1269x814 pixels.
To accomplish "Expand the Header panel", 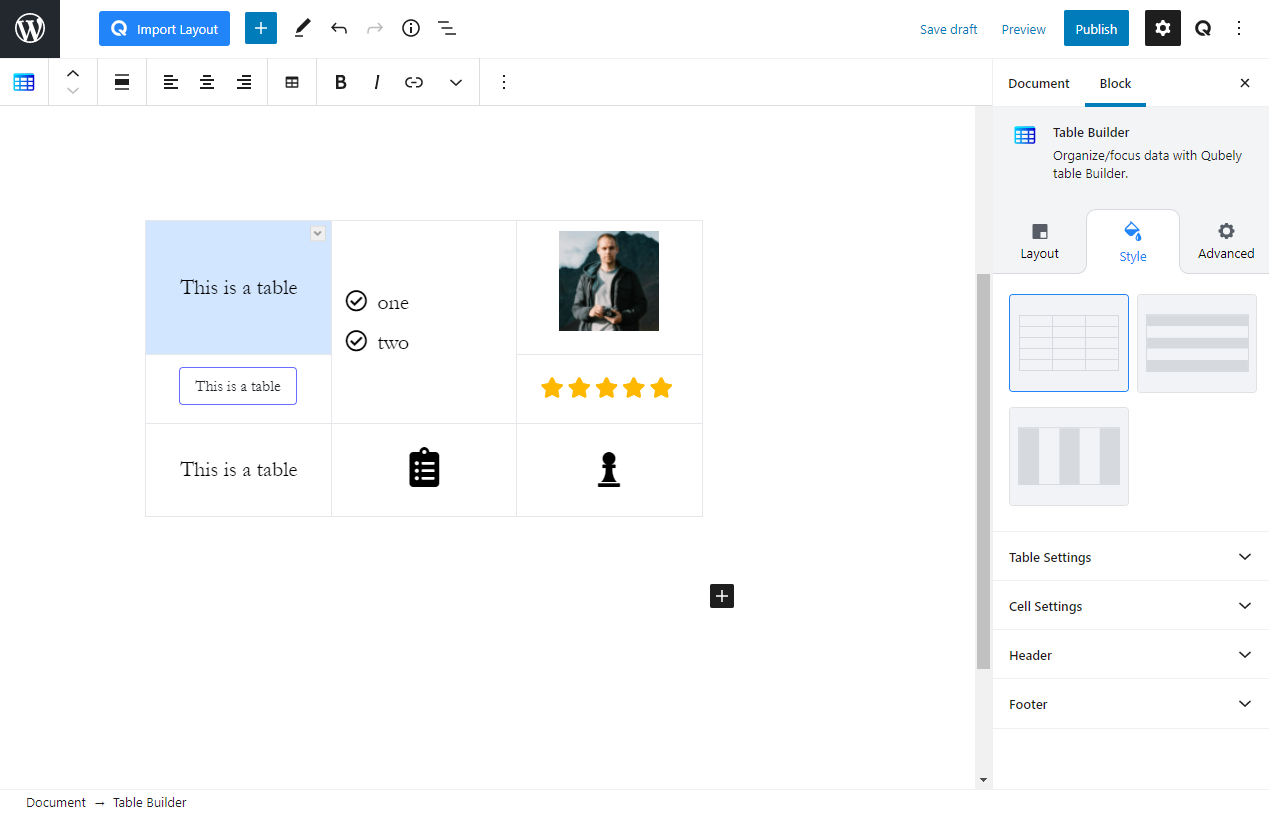I will tap(1130, 655).
